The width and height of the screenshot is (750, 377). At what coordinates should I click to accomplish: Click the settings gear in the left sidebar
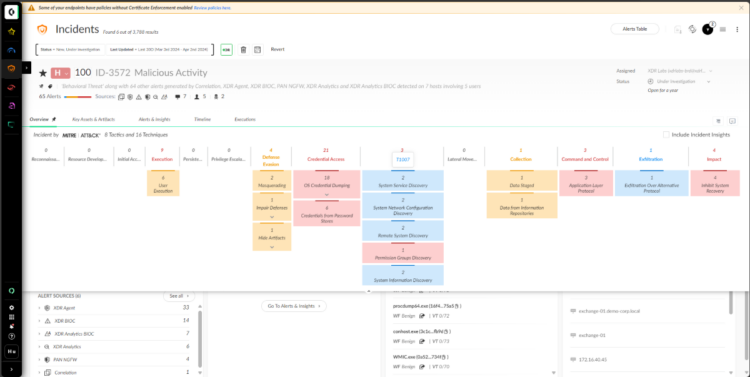click(11, 308)
